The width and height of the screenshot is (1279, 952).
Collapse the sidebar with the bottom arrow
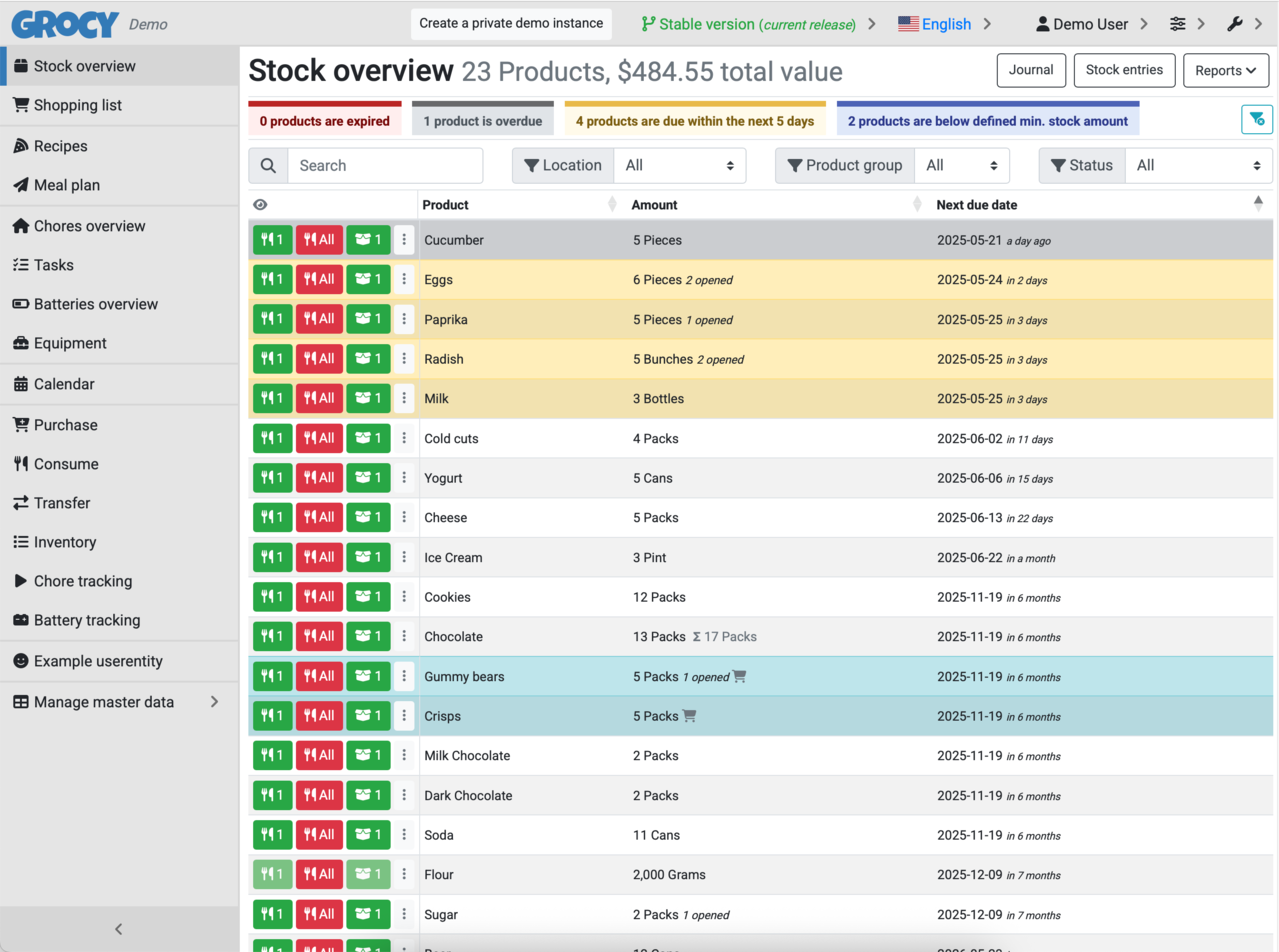119,929
